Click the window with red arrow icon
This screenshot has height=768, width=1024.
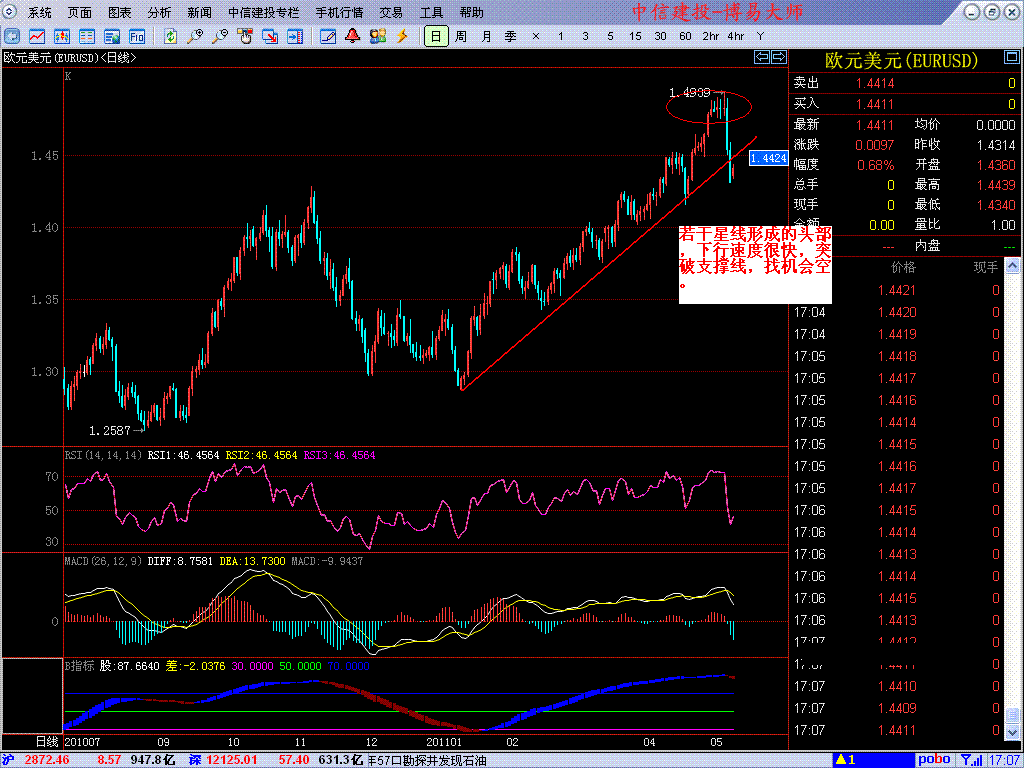click(x=270, y=37)
